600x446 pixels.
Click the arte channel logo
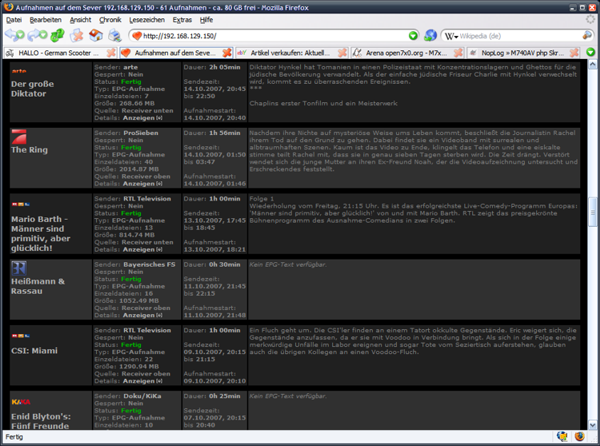click(19, 71)
